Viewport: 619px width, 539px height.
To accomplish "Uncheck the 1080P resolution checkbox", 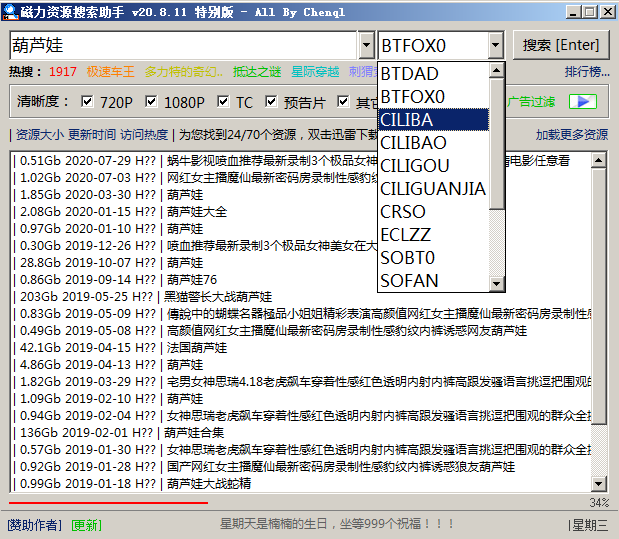I will tap(151, 102).
